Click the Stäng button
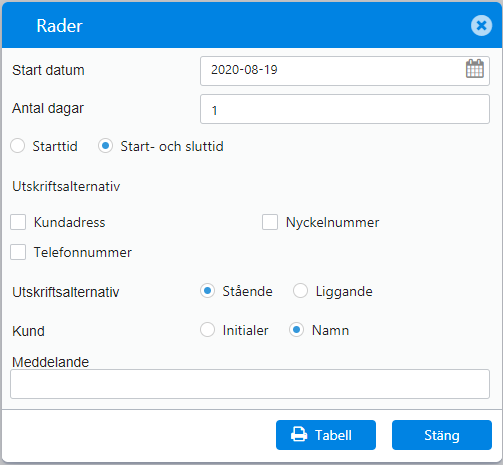The image size is (503, 465). point(442,435)
